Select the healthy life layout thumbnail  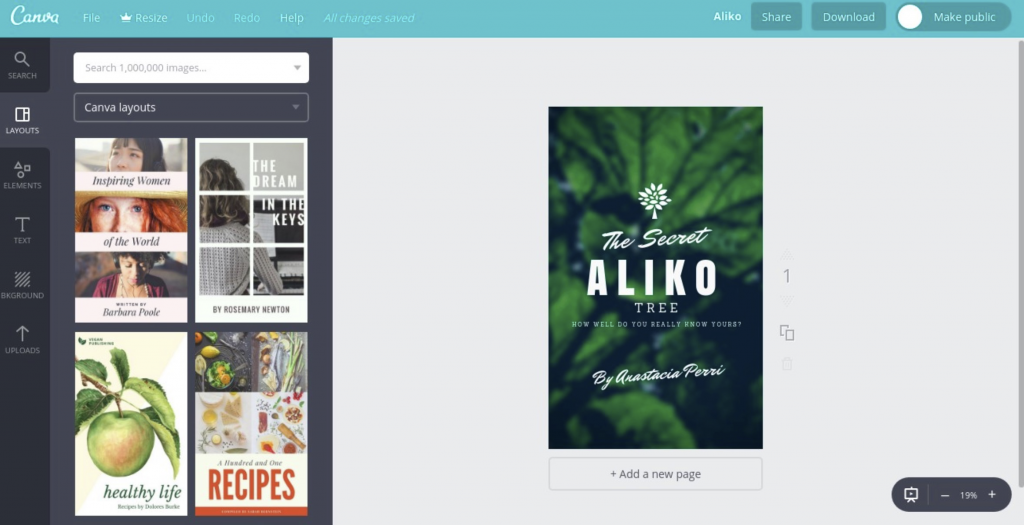[x=131, y=424]
